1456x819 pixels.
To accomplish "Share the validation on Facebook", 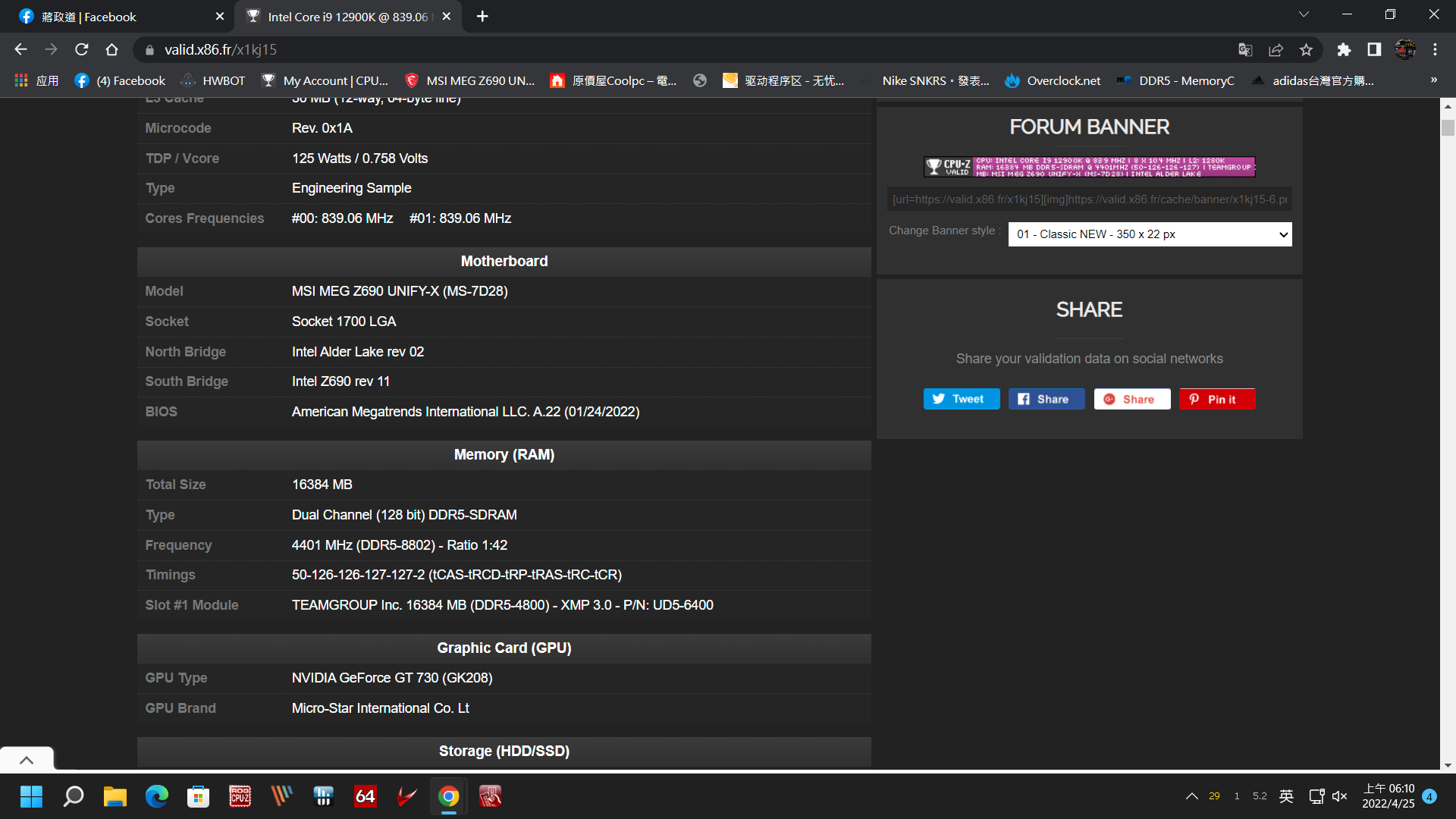I will pos(1046,399).
